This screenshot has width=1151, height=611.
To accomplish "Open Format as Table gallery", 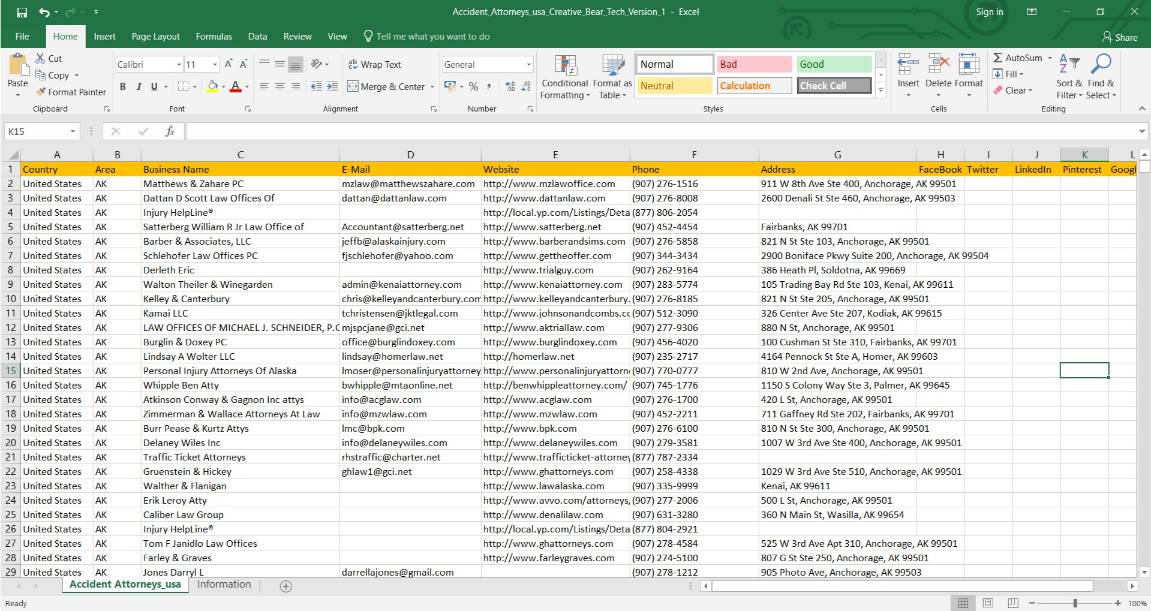I will pos(612,76).
